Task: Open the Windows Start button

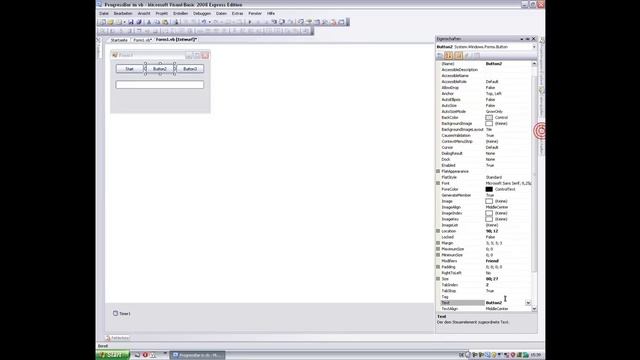Action: (113, 355)
